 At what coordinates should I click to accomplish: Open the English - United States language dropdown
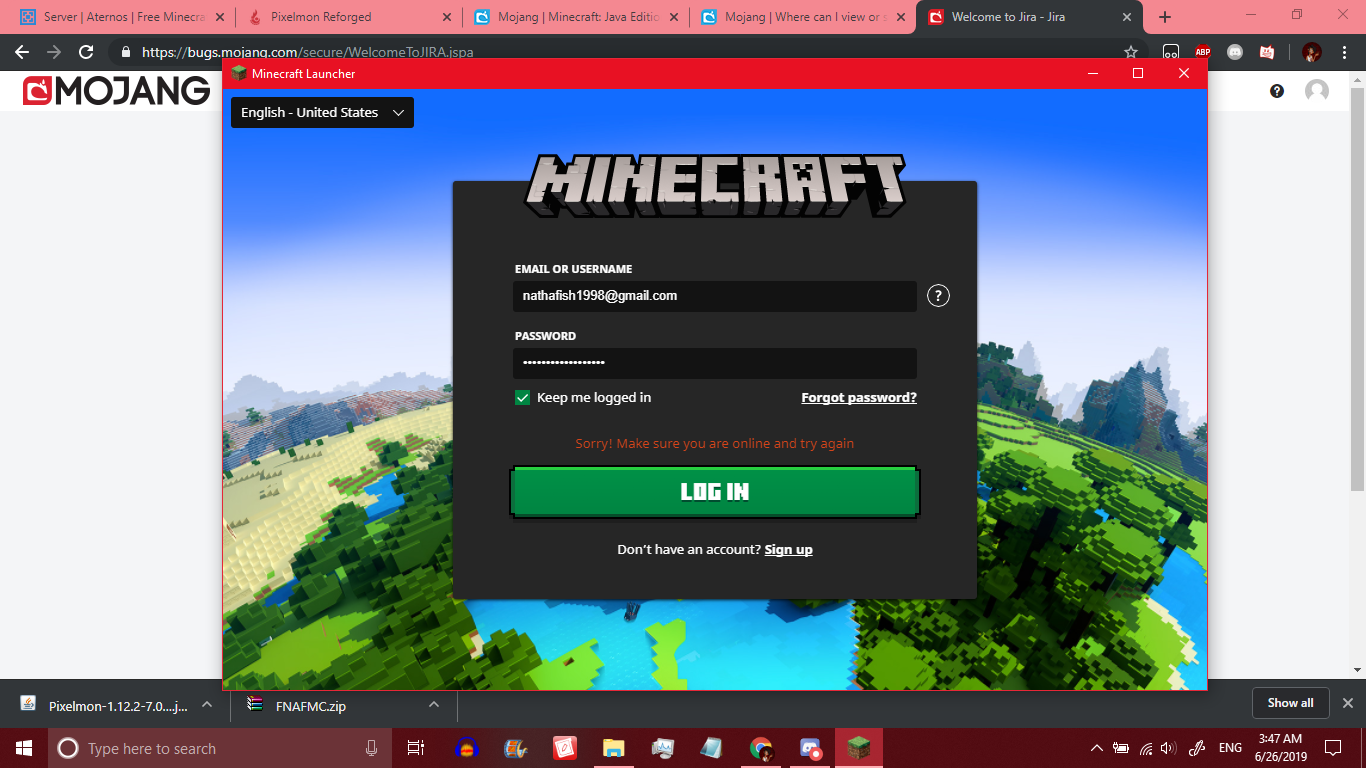[x=322, y=113]
